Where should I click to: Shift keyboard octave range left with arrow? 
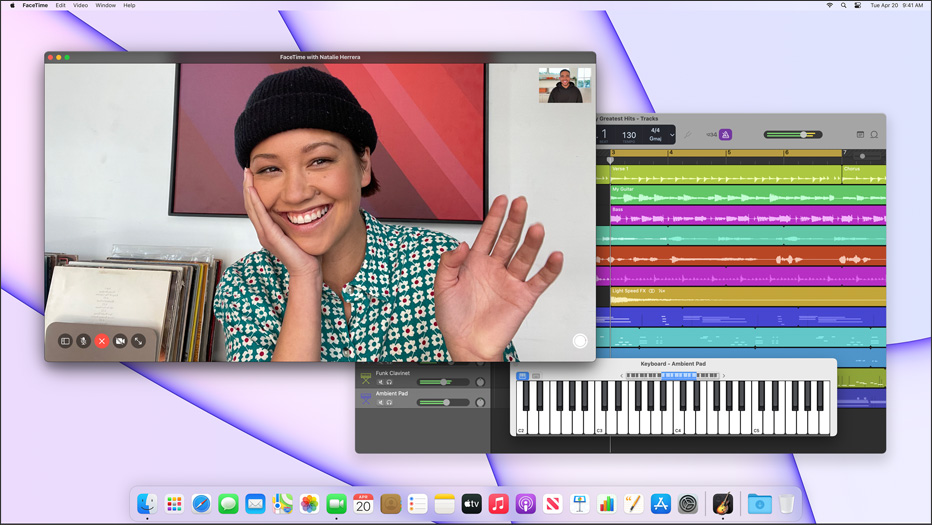click(x=621, y=376)
